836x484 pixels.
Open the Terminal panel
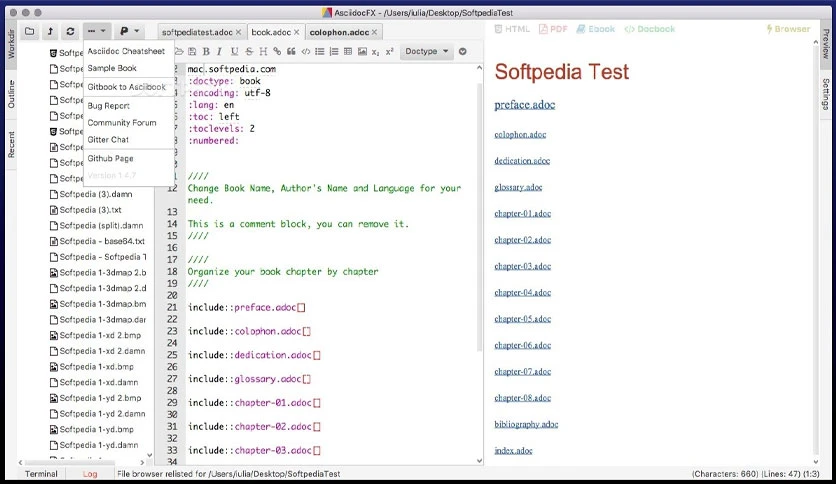(x=41, y=474)
